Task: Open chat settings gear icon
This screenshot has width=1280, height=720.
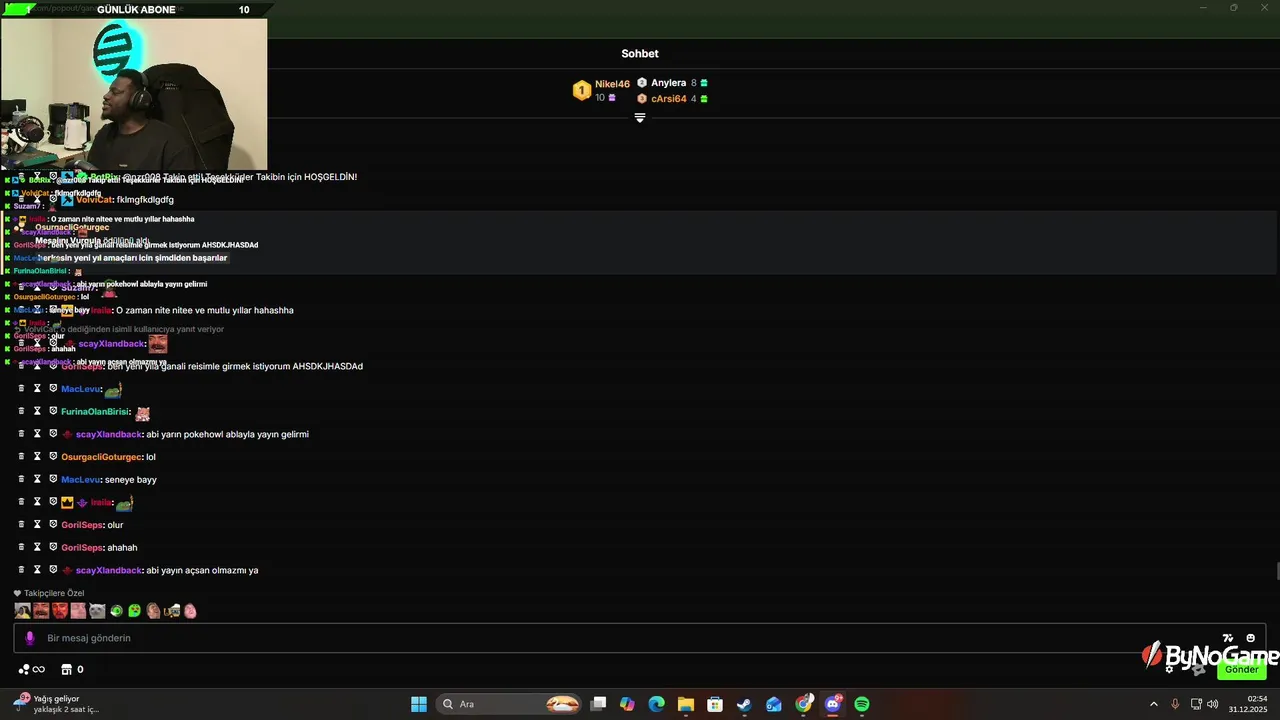Action: coord(1169,669)
